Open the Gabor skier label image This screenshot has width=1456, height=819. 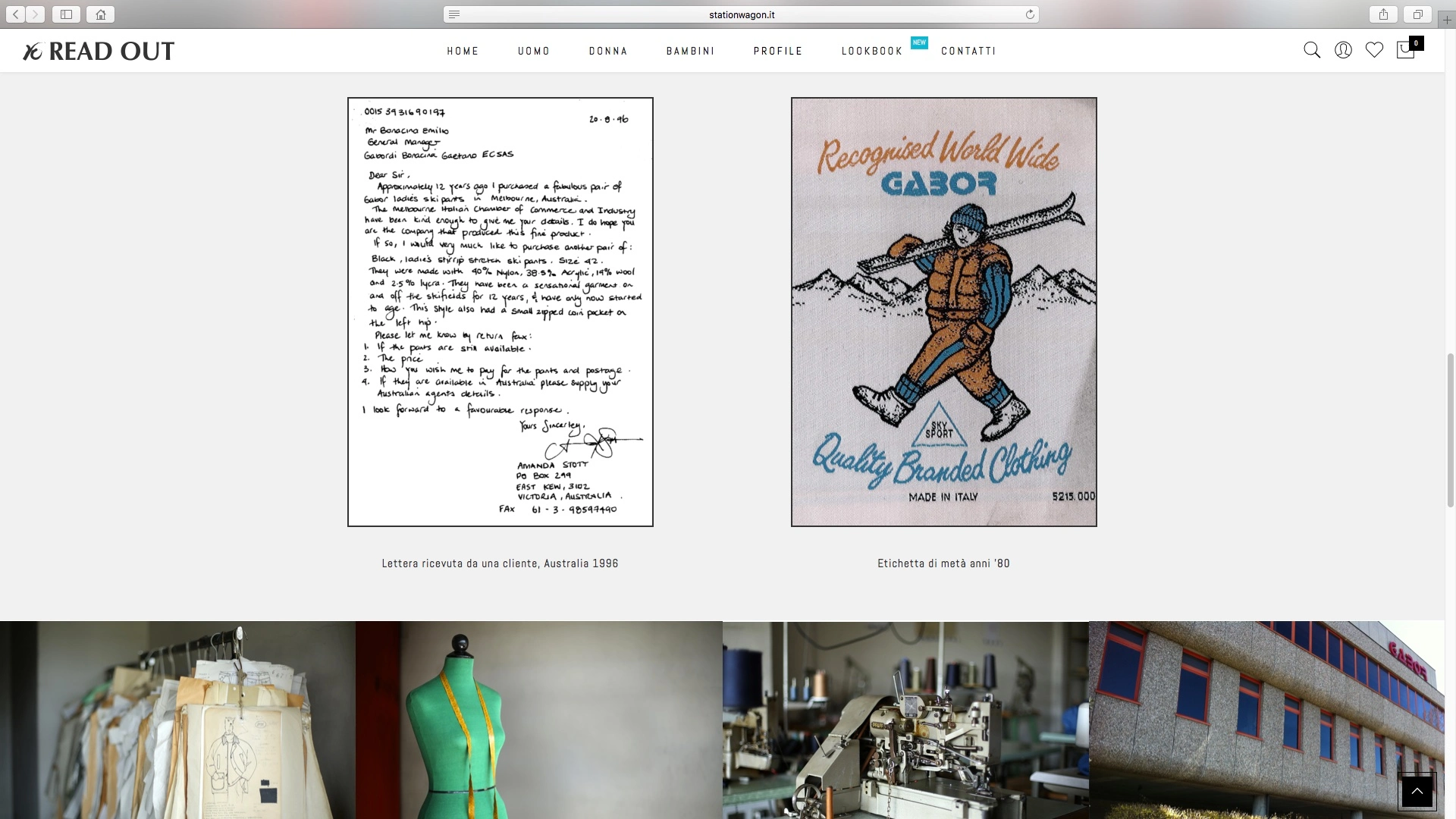(944, 312)
